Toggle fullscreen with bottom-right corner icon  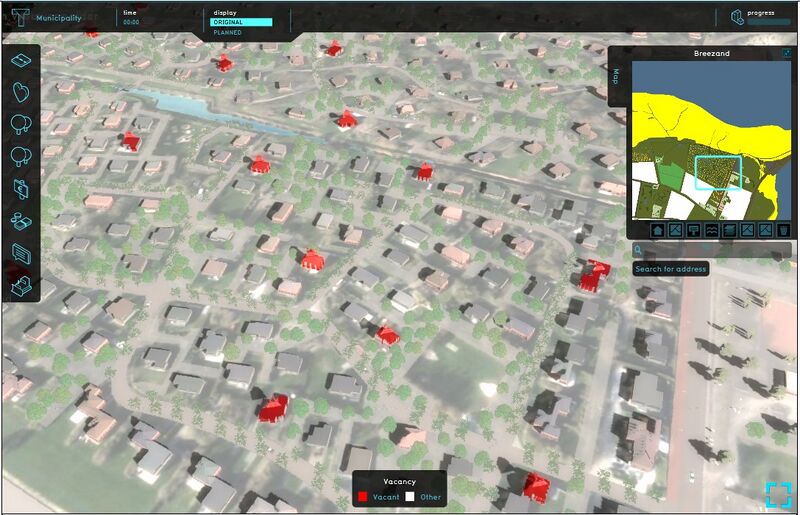point(779,494)
